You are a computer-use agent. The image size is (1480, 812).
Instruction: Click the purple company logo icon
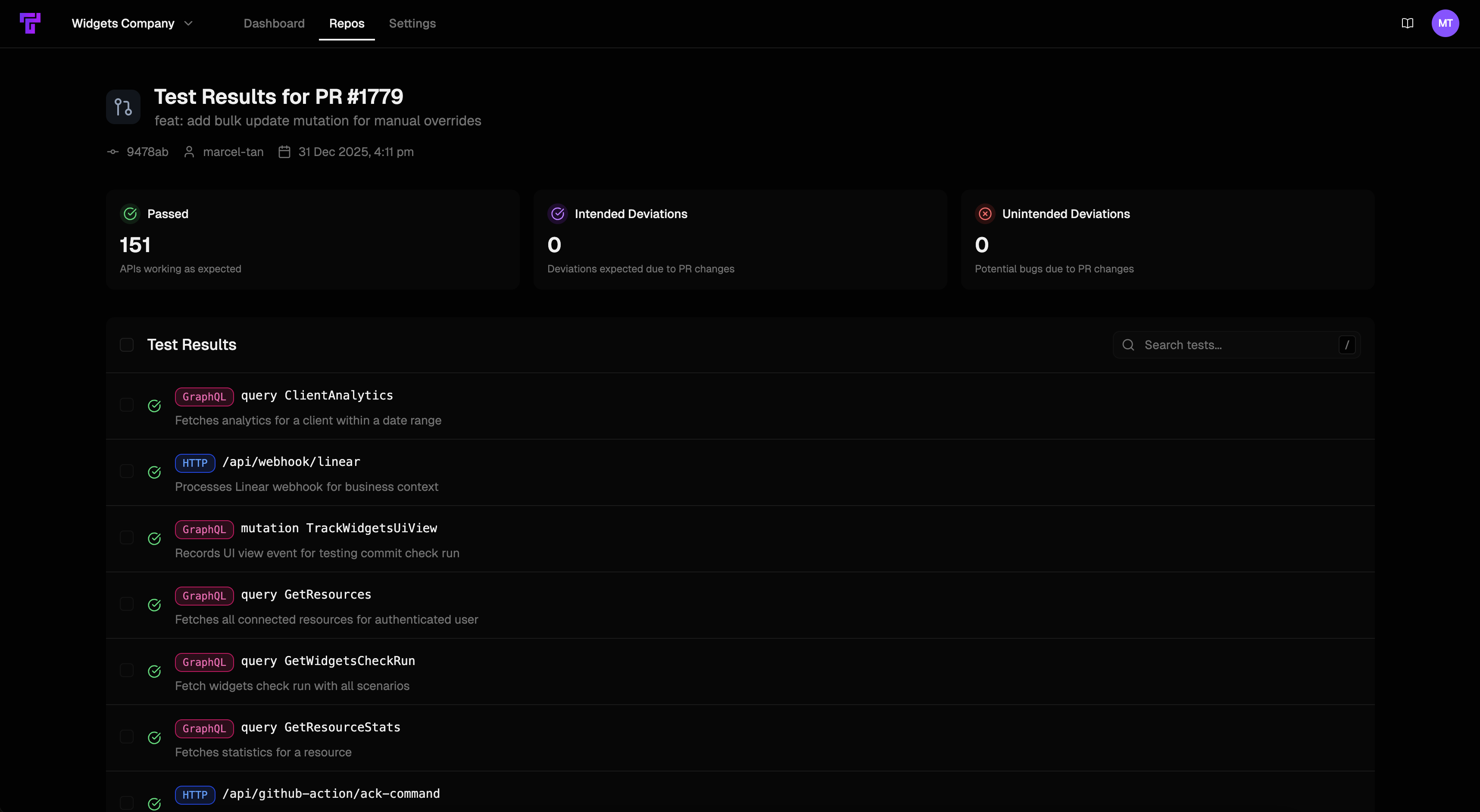click(31, 24)
